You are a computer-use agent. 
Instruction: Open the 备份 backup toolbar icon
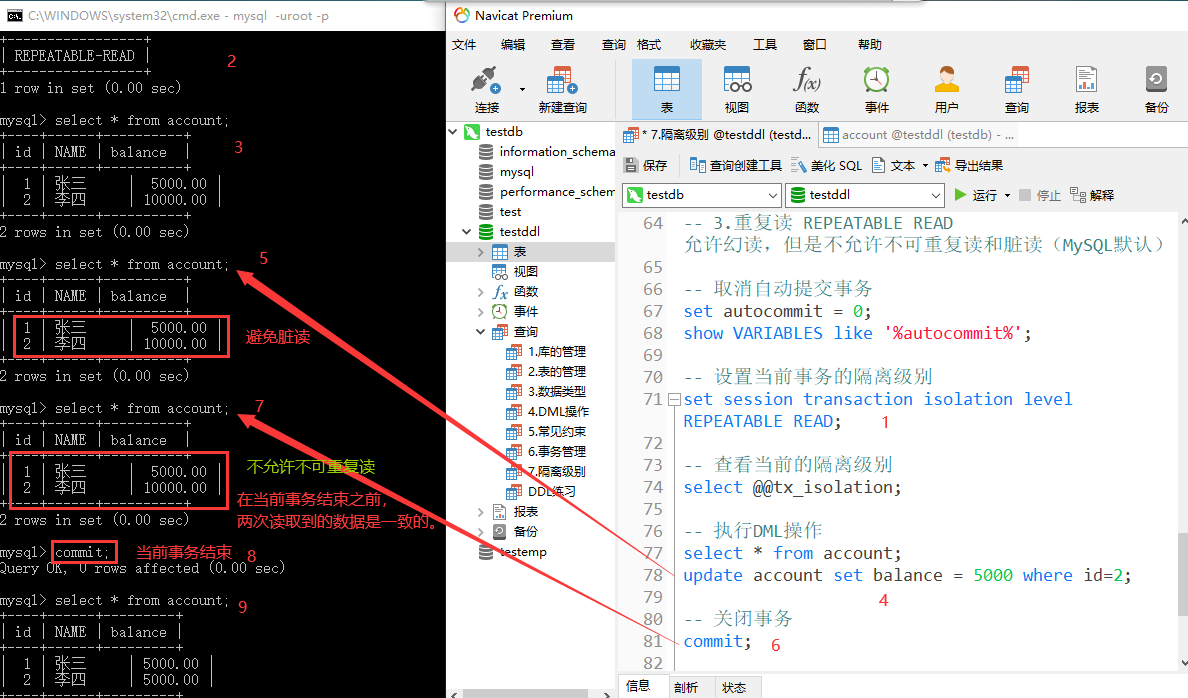(x=1156, y=89)
